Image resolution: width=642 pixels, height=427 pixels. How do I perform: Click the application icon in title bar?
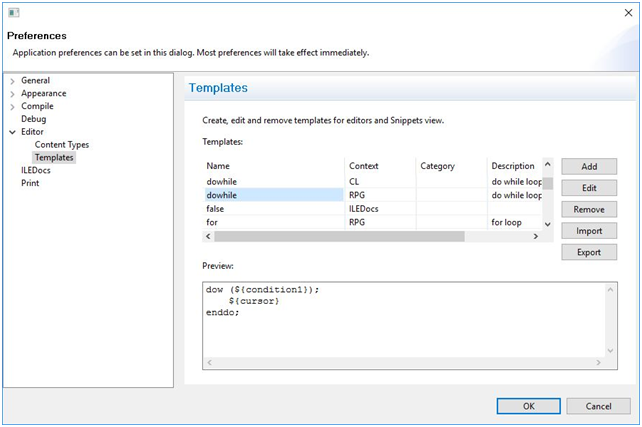14,13
